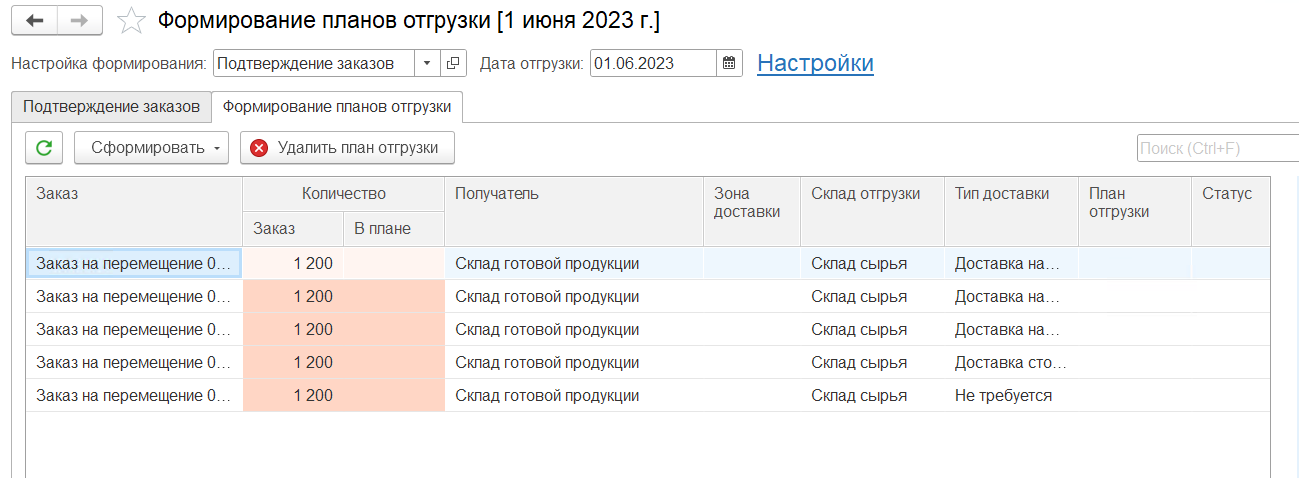Click the back navigation arrow
The width and height of the screenshot is (1299, 478).
[34, 20]
